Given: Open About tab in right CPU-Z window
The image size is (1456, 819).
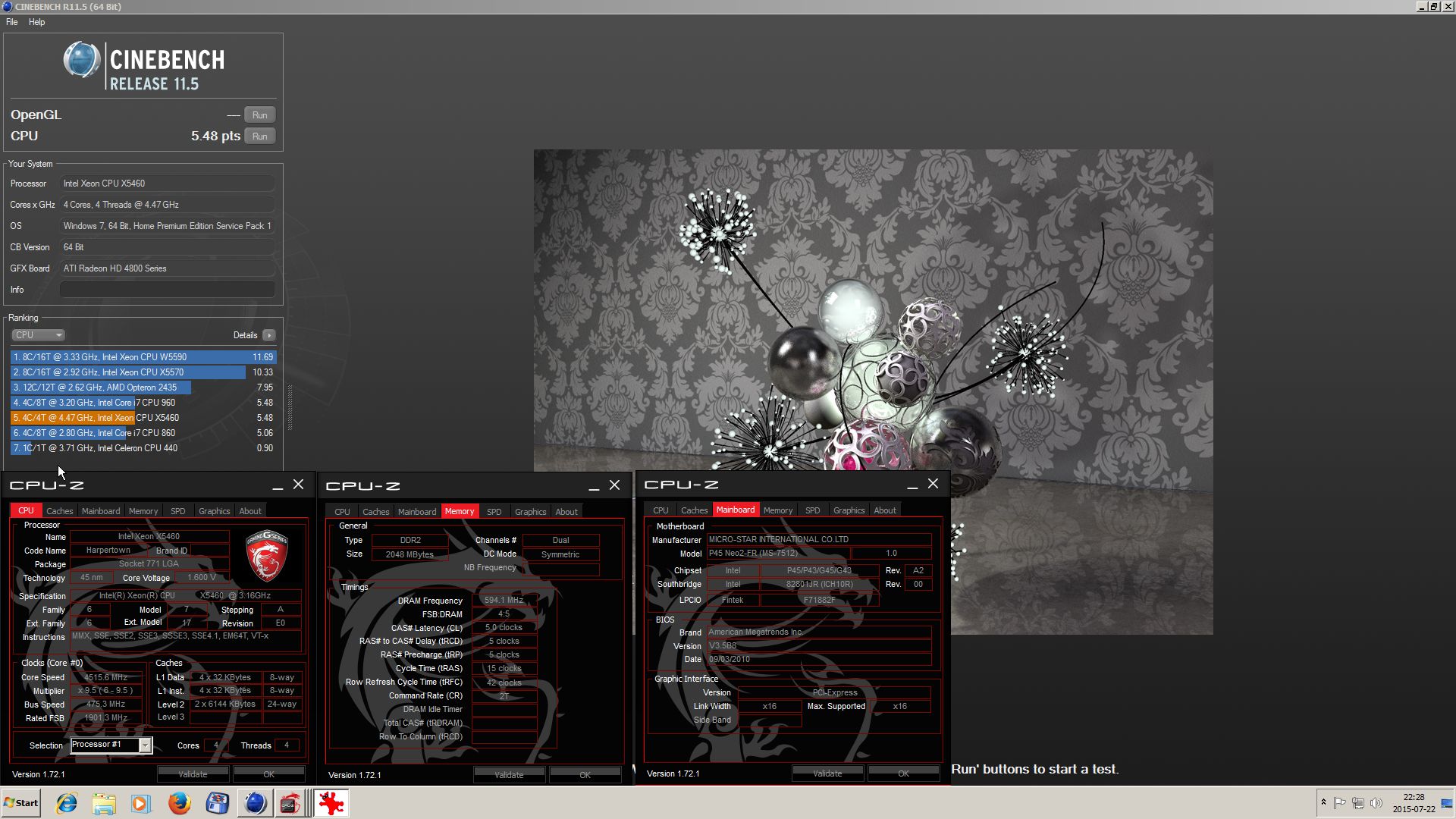Looking at the screenshot, I should coord(885,510).
